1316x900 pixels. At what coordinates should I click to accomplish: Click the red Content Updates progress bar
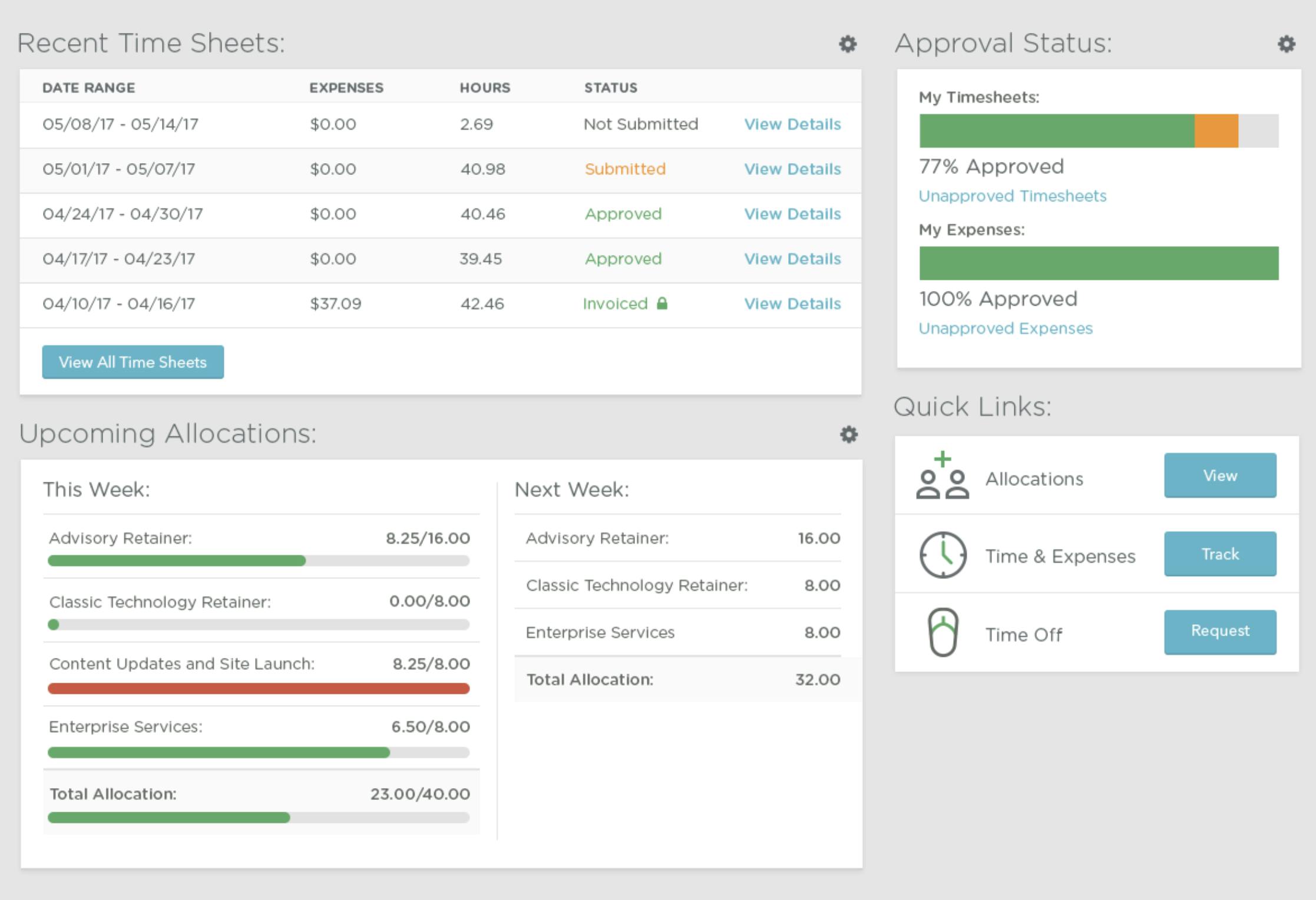click(x=259, y=689)
